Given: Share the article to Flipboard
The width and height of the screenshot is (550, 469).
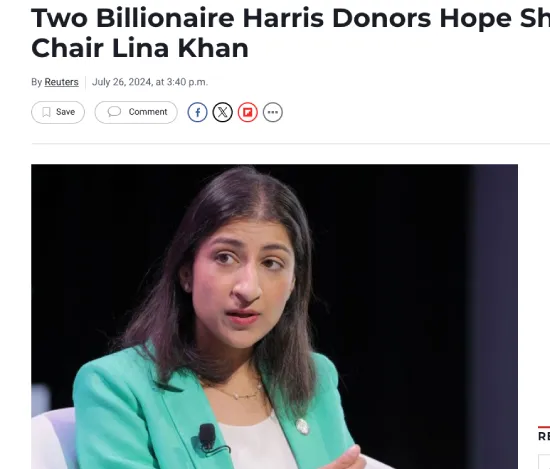Looking at the screenshot, I should 248,112.
